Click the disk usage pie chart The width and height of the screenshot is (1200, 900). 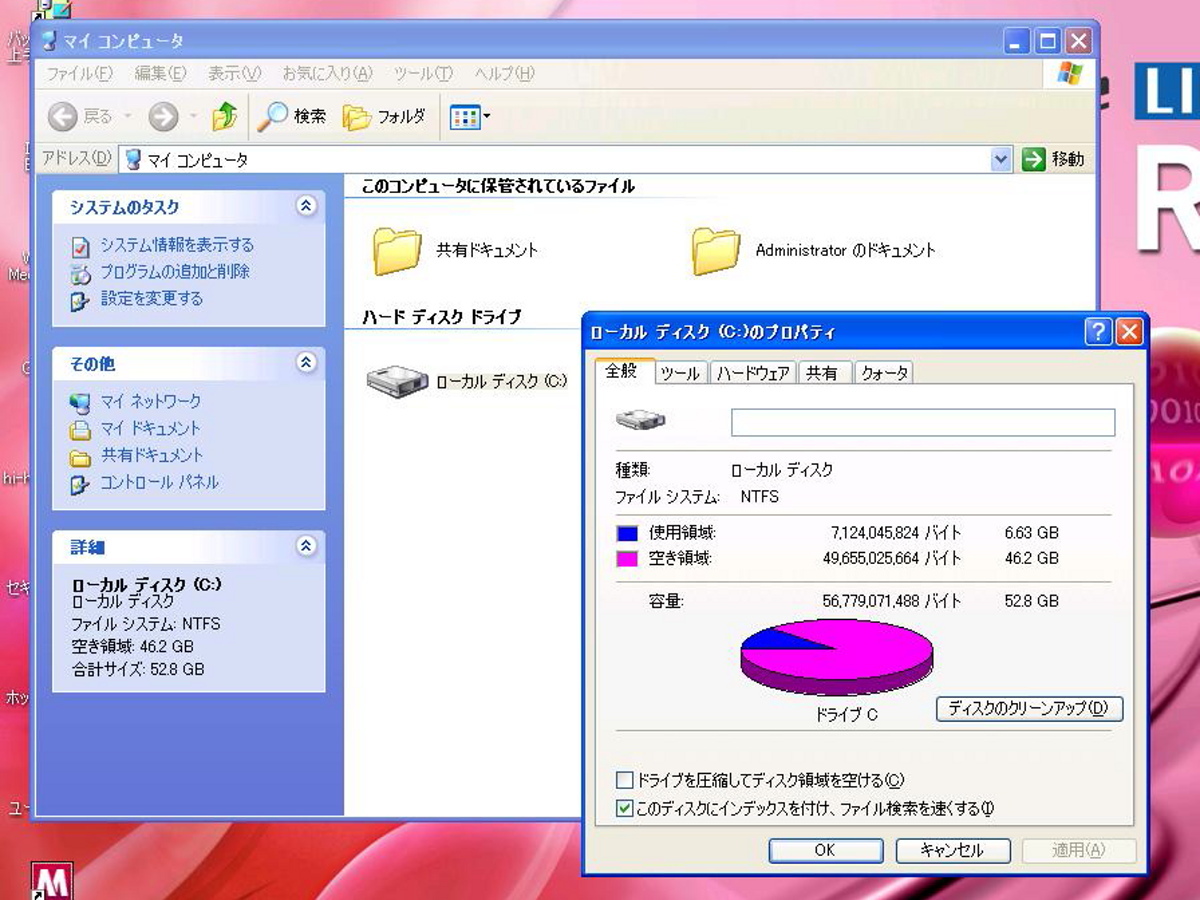click(836, 656)
